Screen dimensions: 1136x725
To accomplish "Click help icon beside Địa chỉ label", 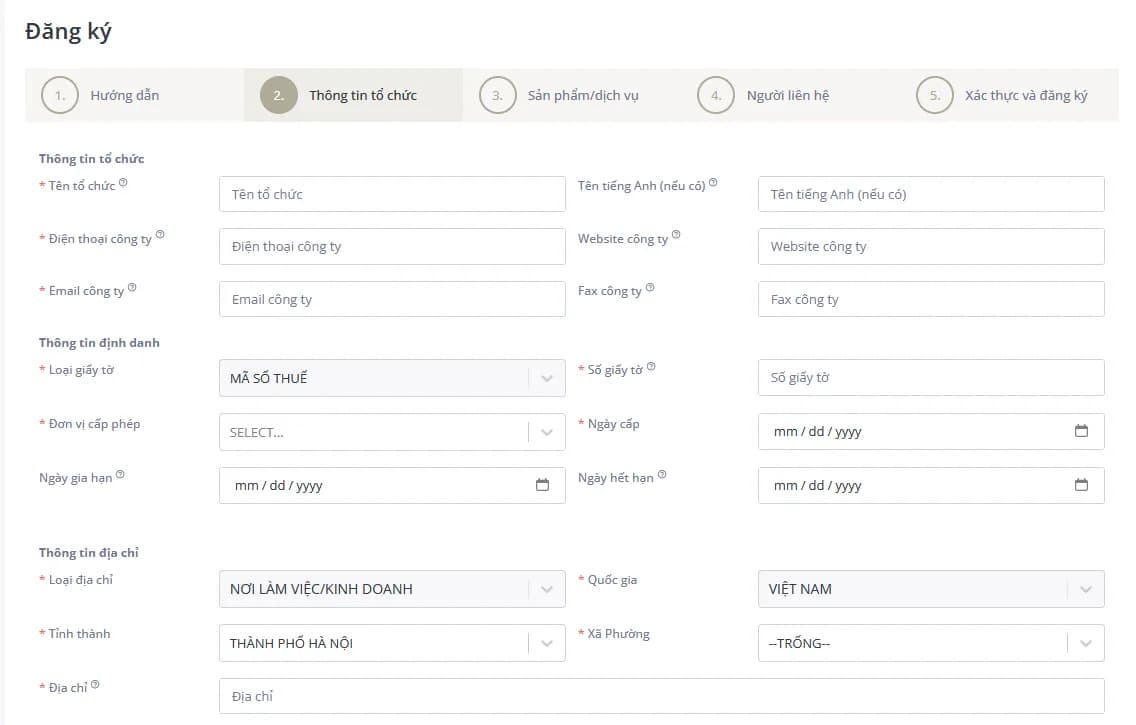I will click(95, 684).
